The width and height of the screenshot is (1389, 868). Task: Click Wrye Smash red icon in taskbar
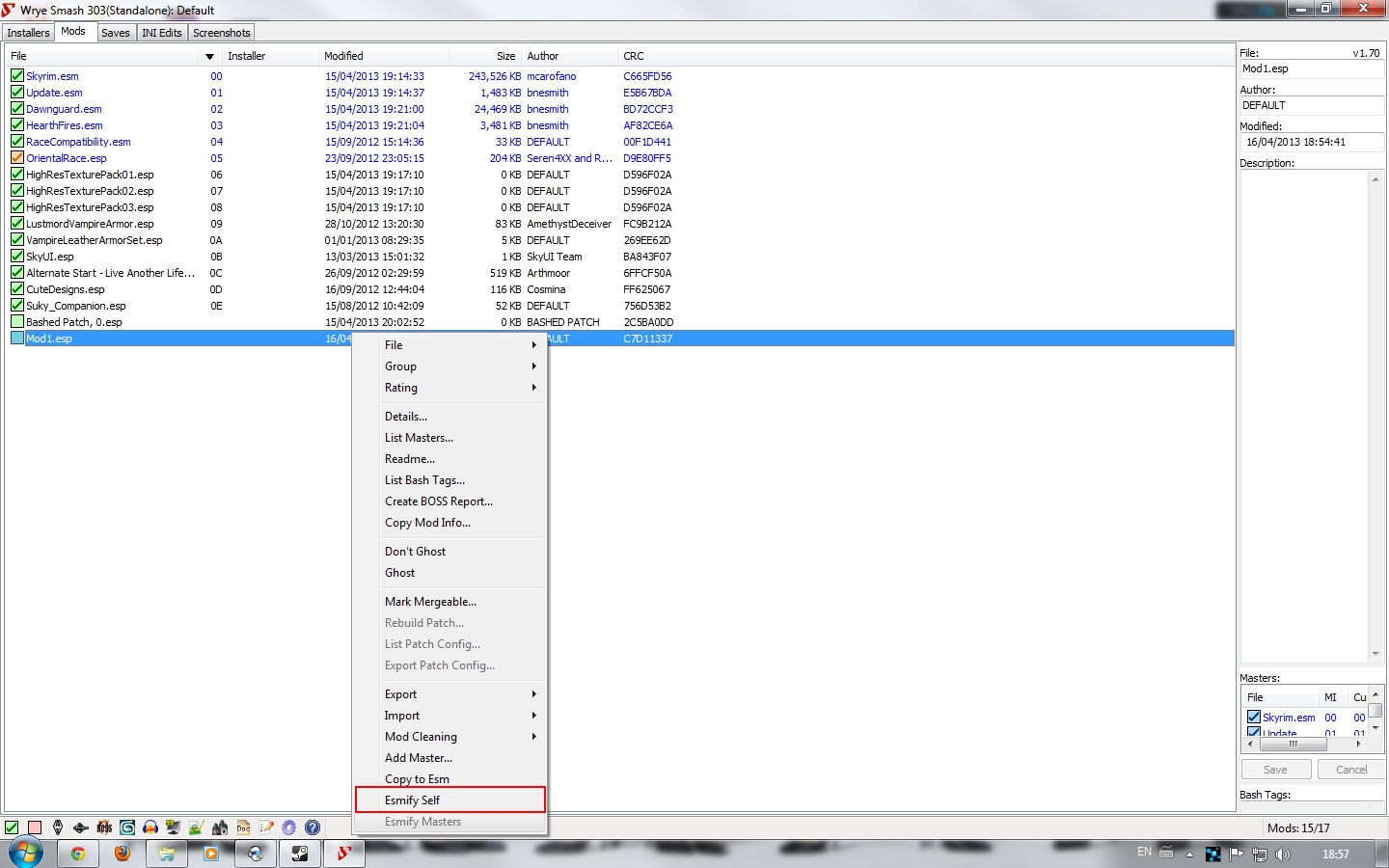pos(344,854)
